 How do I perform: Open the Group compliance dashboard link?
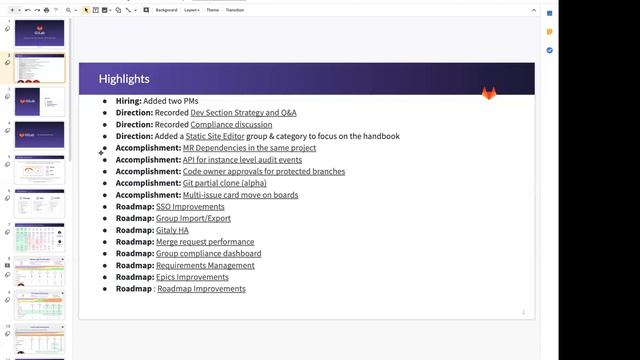pyautogui.click(x=209, y=253)
